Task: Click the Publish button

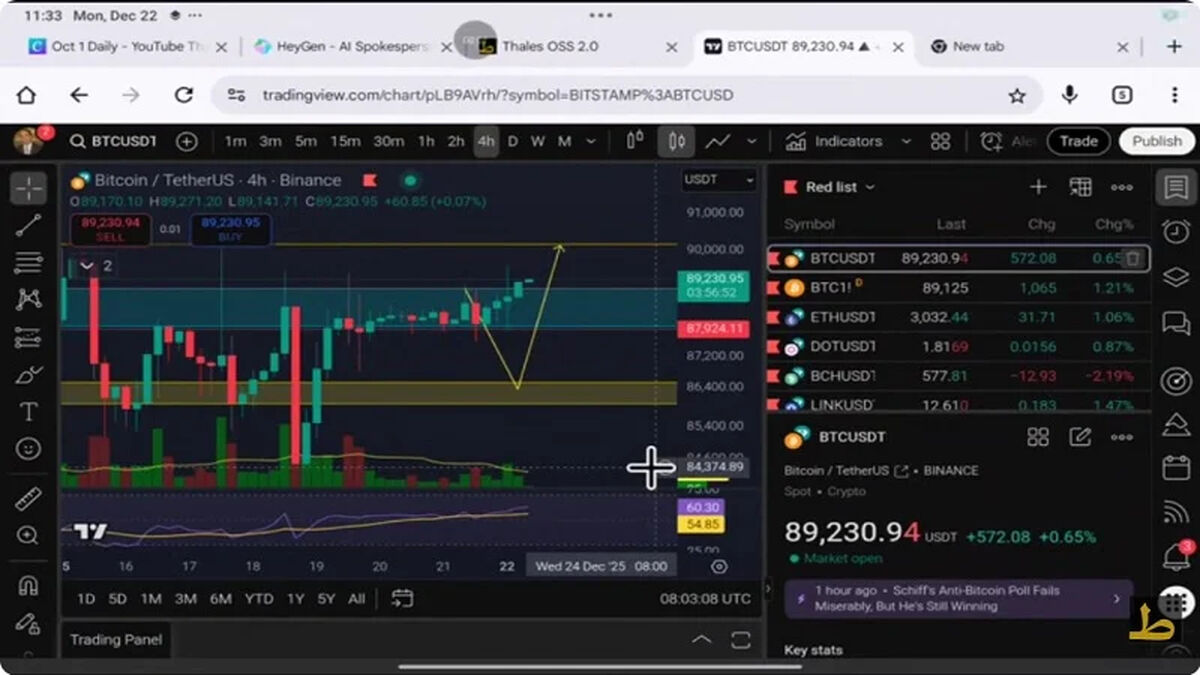Action: [1157, 141]
